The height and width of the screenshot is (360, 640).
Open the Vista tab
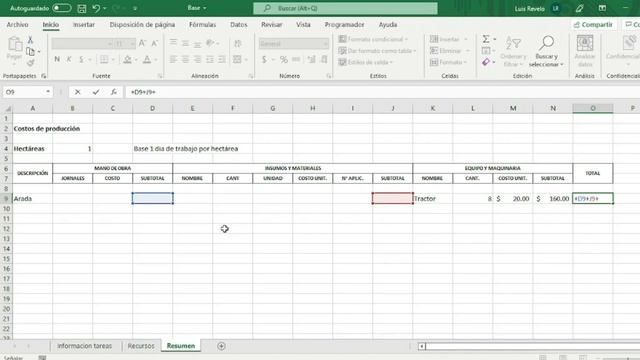click(x=303, y=24)
